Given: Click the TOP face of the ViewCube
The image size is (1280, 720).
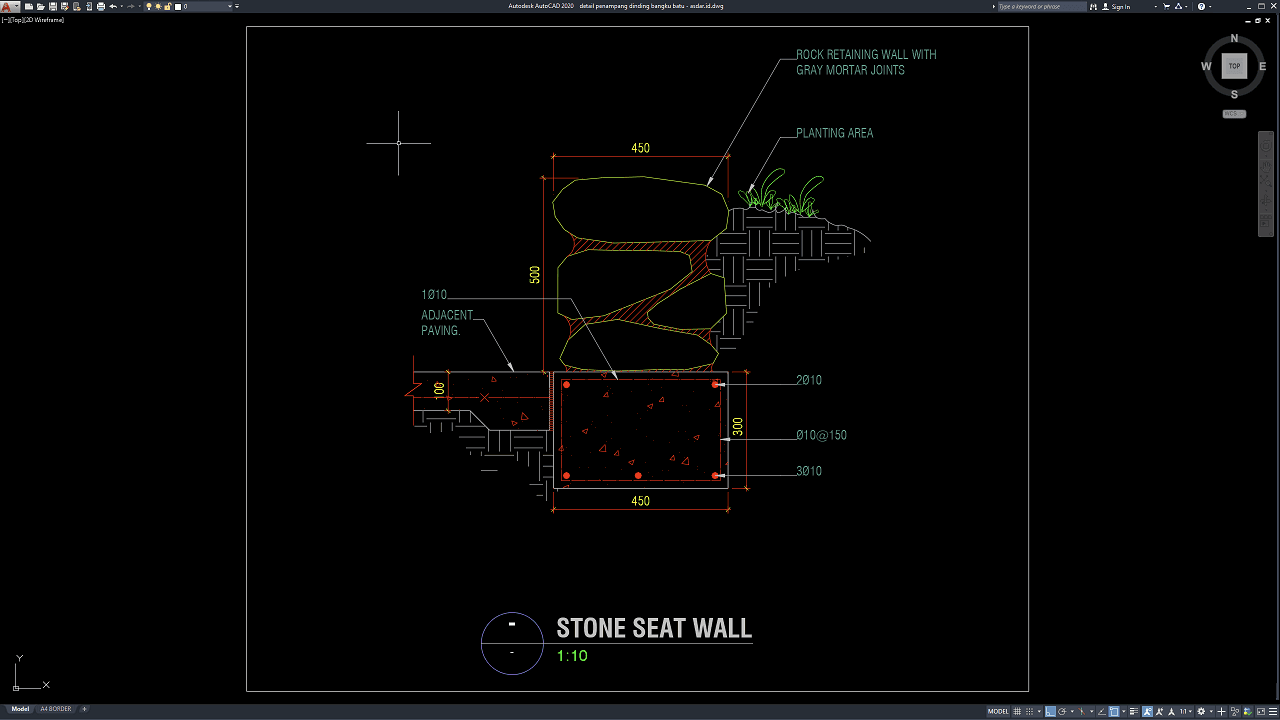Looking at the screenshot, I should pyautogui.click(x=1234, y=66).
